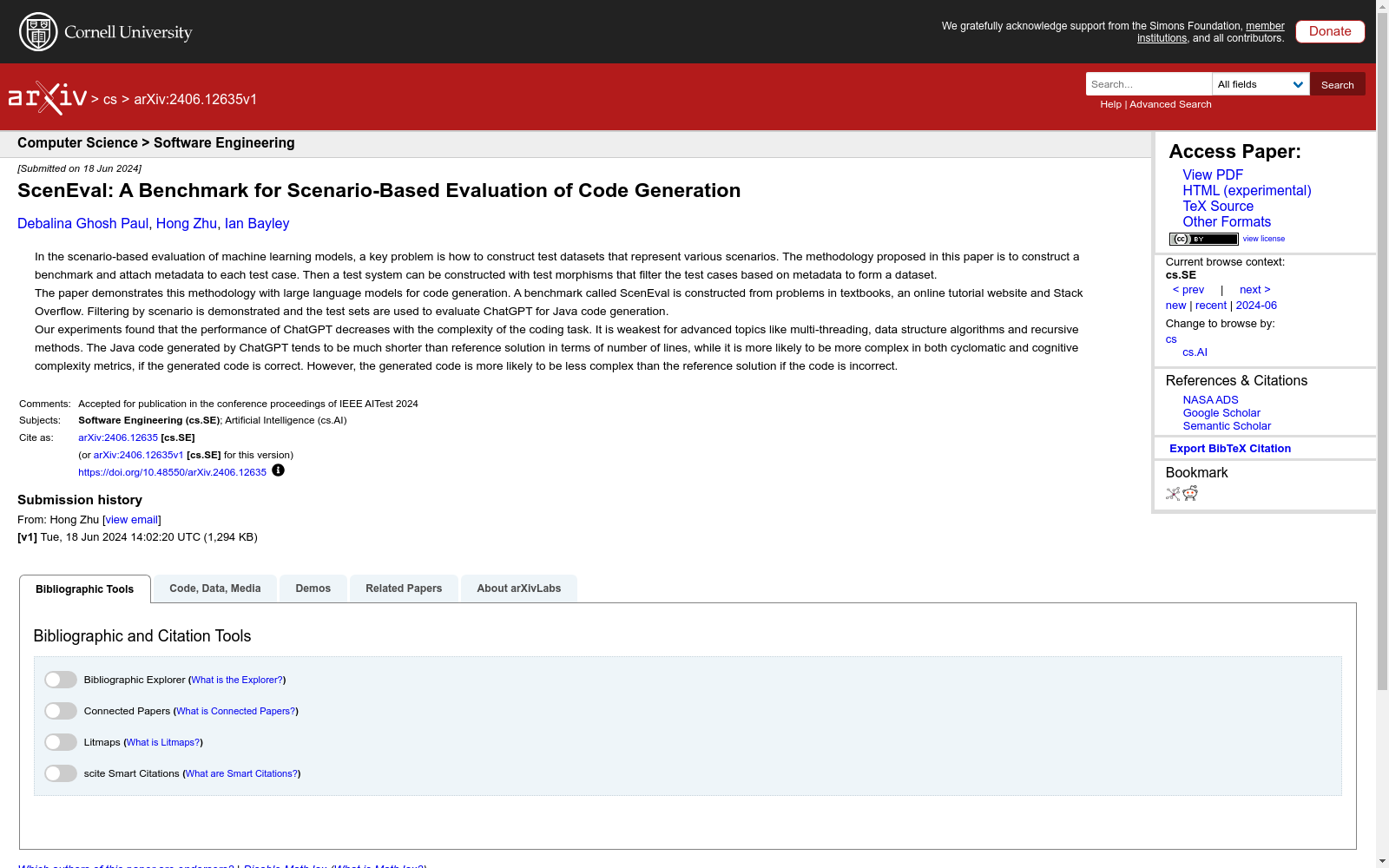Open author Hong Zhu link

pyautogui.click(x=187, y=223)
